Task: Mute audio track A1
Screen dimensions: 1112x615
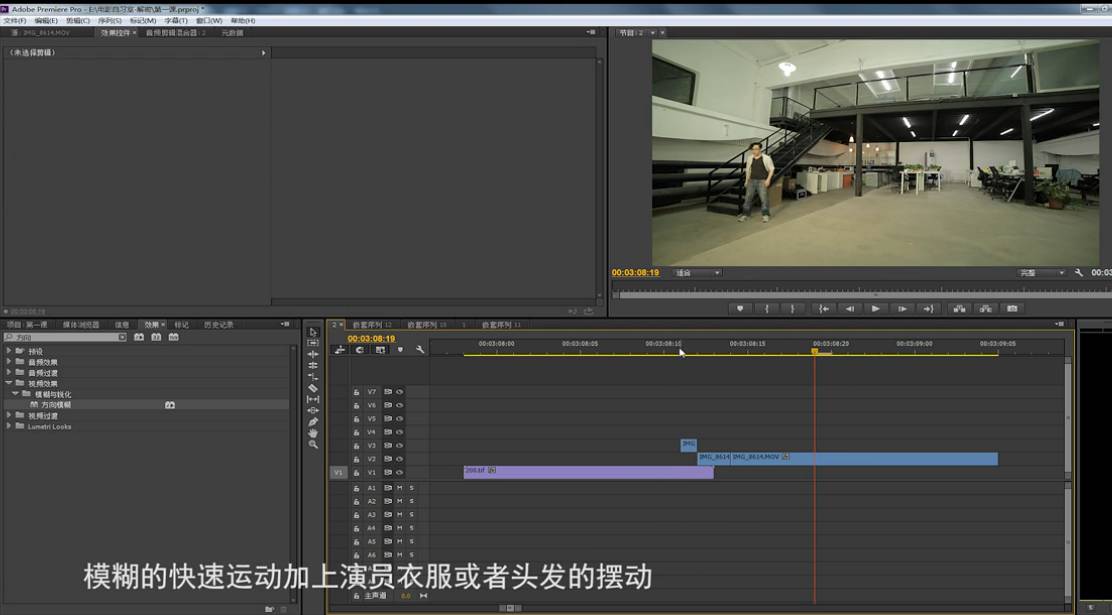Action: pyautogui.click(x=399, y=488)
